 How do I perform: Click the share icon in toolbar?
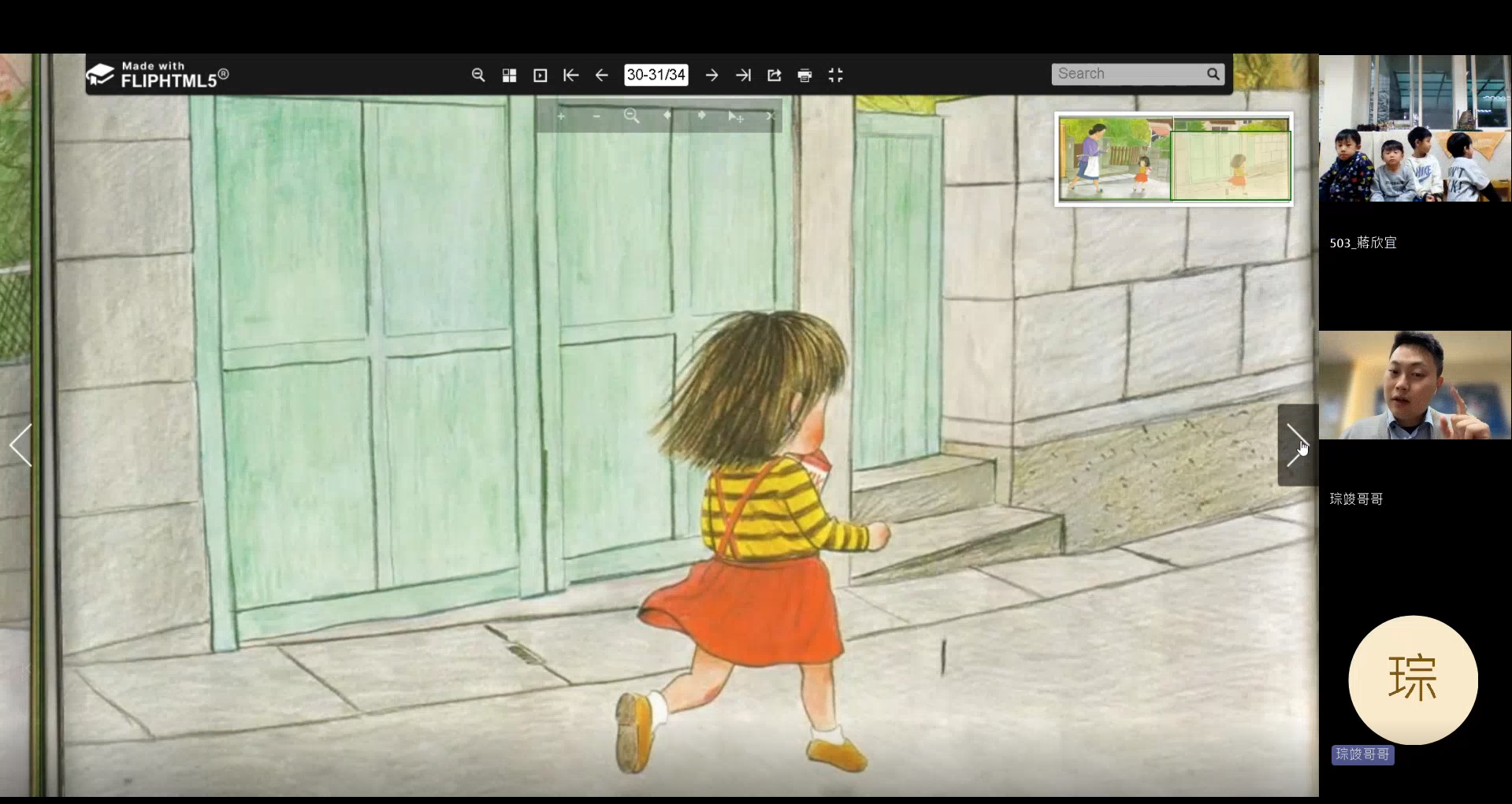coord(774,76)
